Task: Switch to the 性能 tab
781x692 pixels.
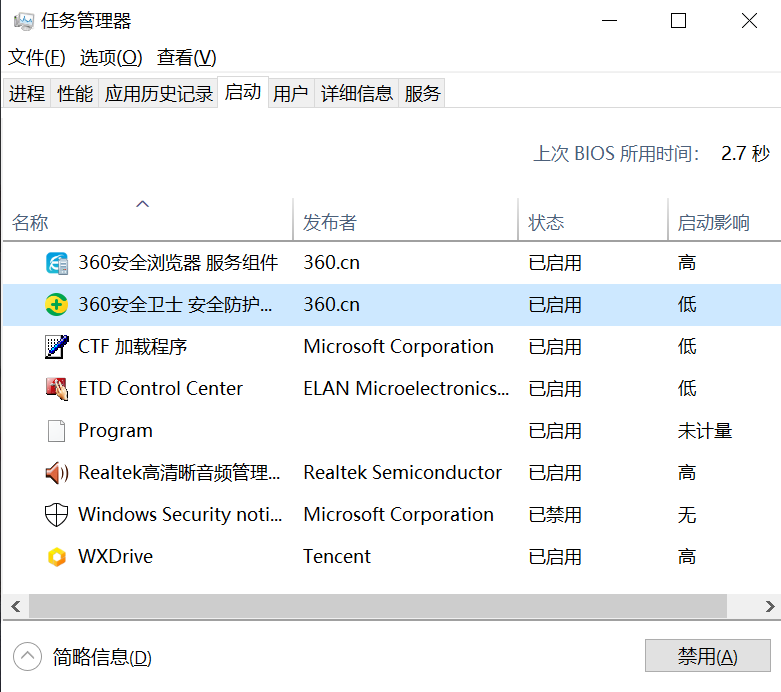Action: tap(75, 94)
